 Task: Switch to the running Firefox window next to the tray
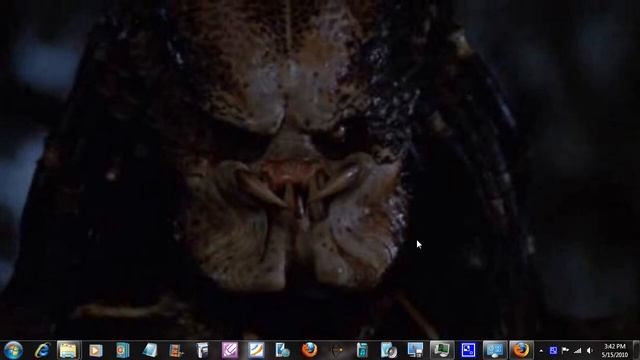click(521, 350)
